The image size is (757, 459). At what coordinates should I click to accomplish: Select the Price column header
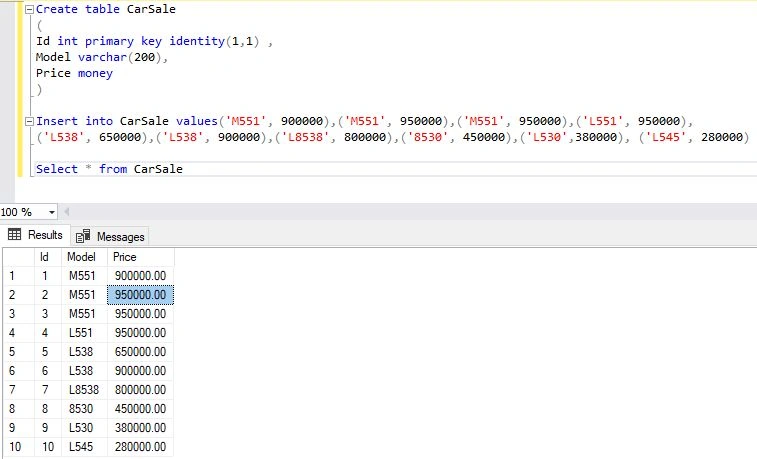140,257
